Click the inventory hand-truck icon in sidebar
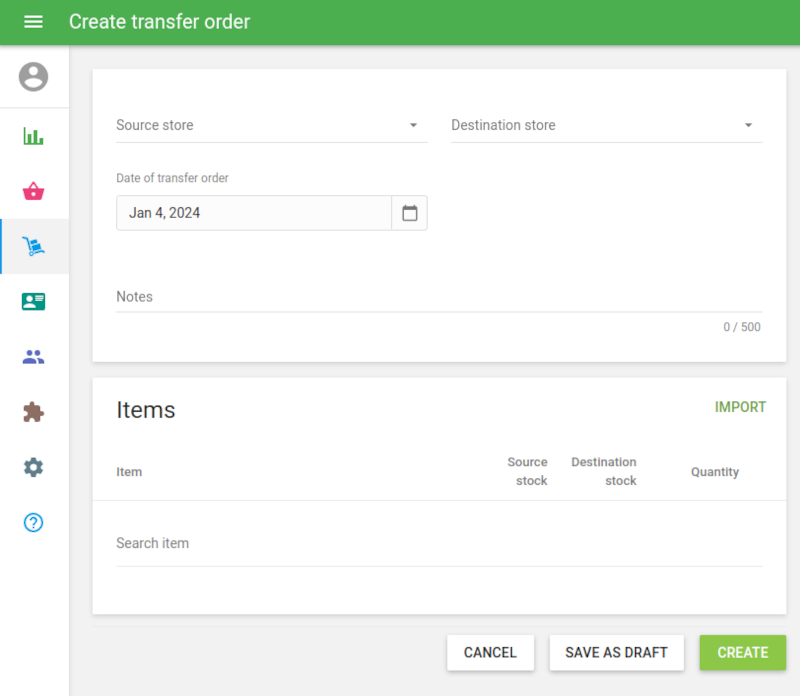Image resolution: width=800 pixels, height=696 pixels. [33, 246]
